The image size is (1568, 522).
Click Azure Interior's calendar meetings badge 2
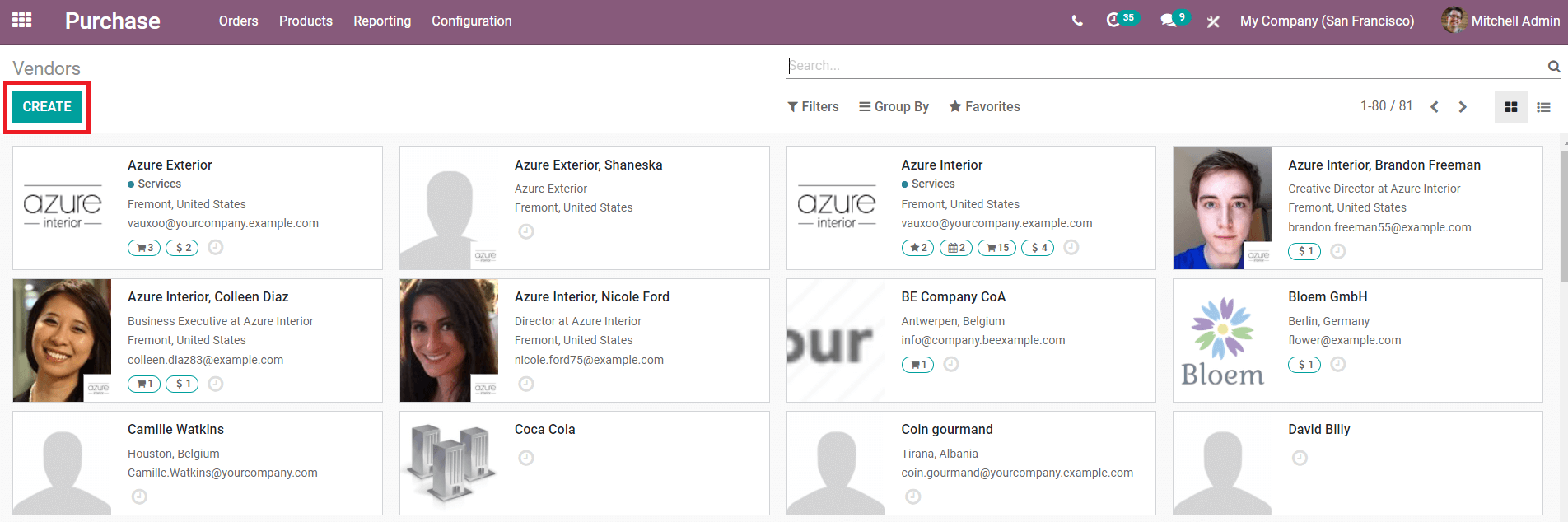tap(955, 248)
